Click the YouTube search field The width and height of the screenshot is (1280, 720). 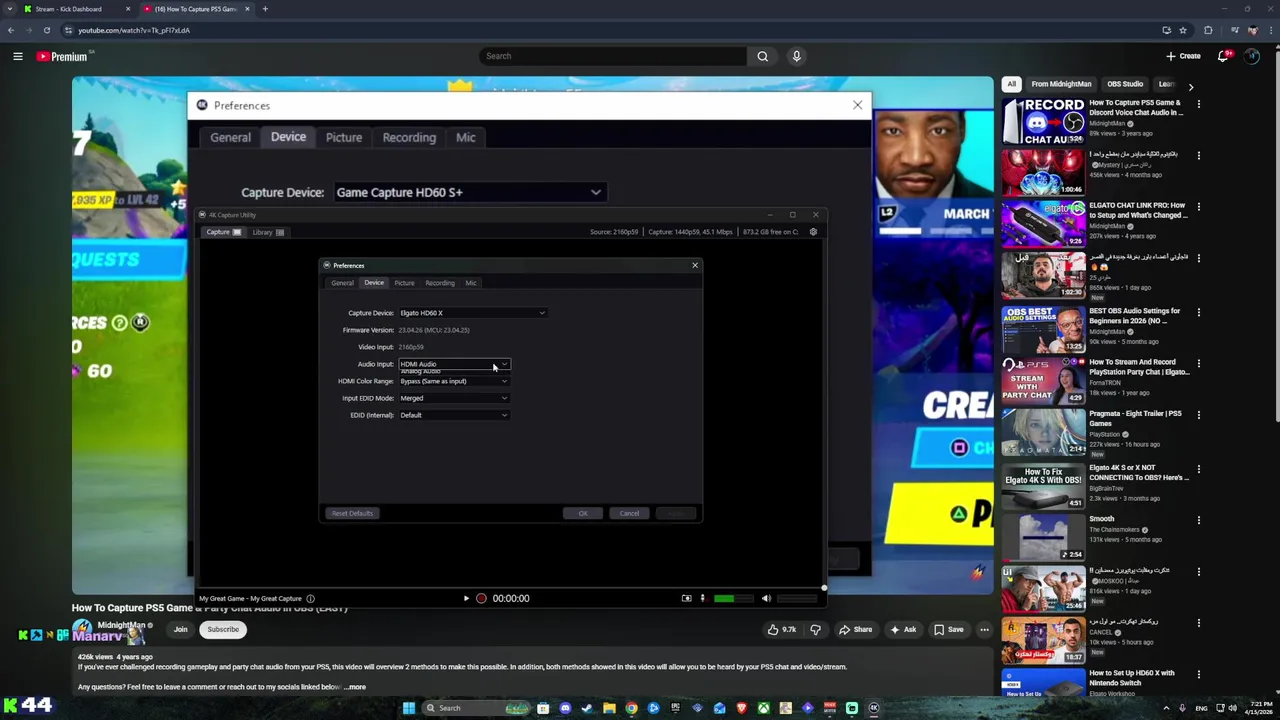coord(612,56)
